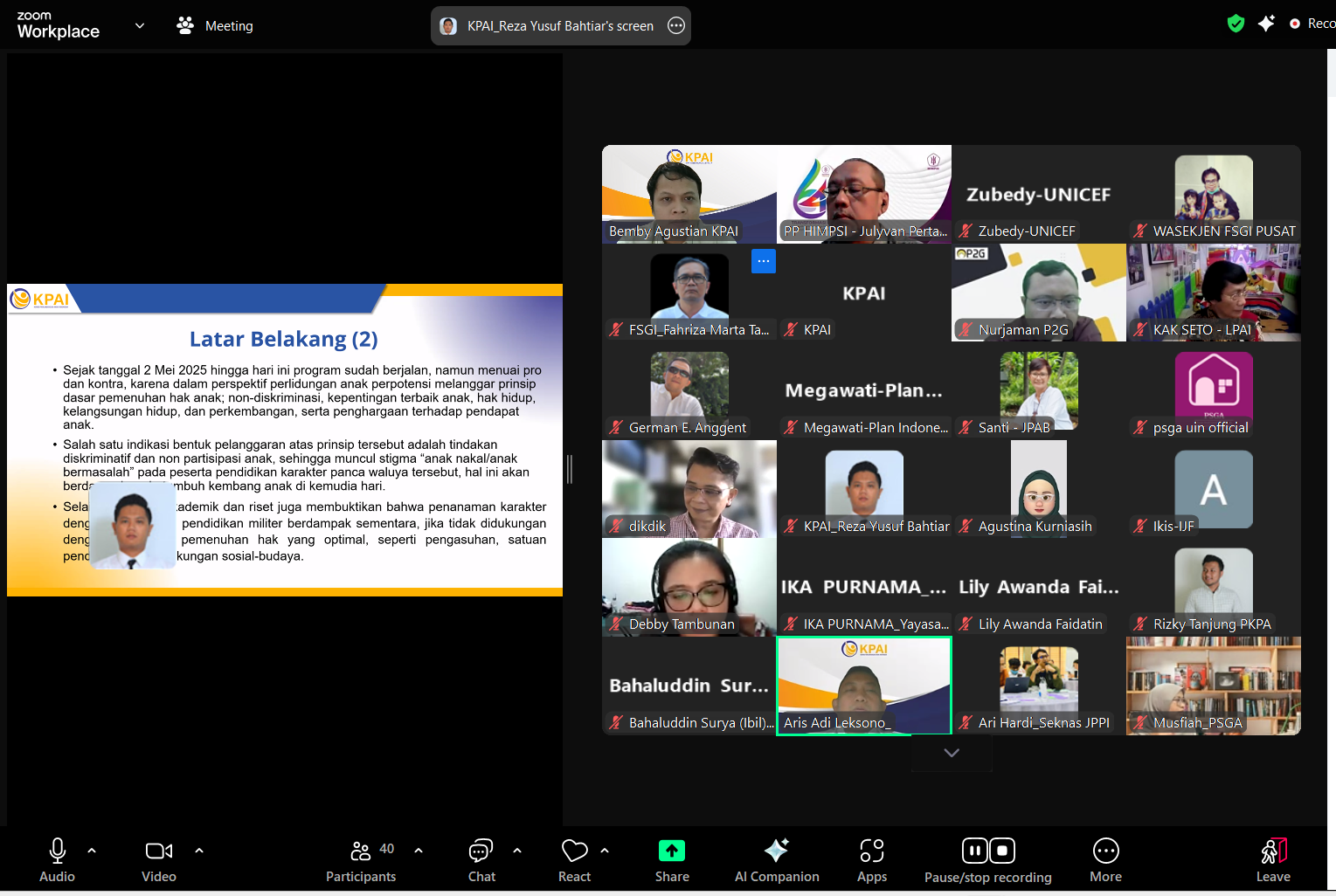The image size is (1336, 896).
Task: Open Zoom Workplace dropdown chevron
Action: pos(140,25)
